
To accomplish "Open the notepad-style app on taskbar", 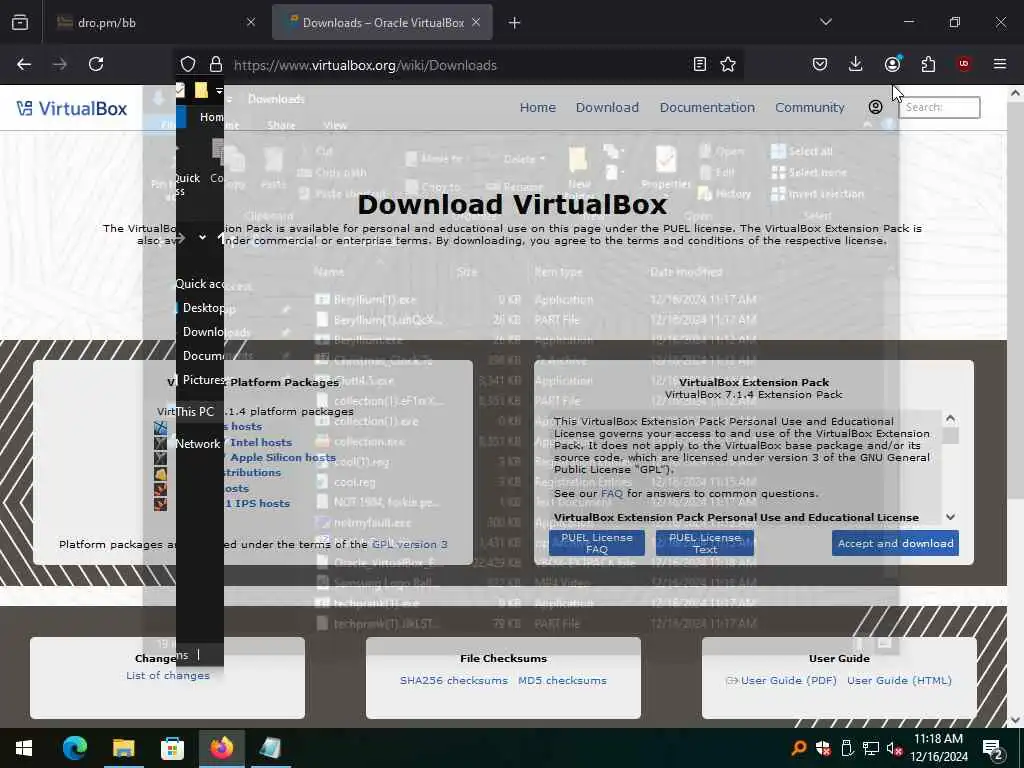I will tap(270, 748).
